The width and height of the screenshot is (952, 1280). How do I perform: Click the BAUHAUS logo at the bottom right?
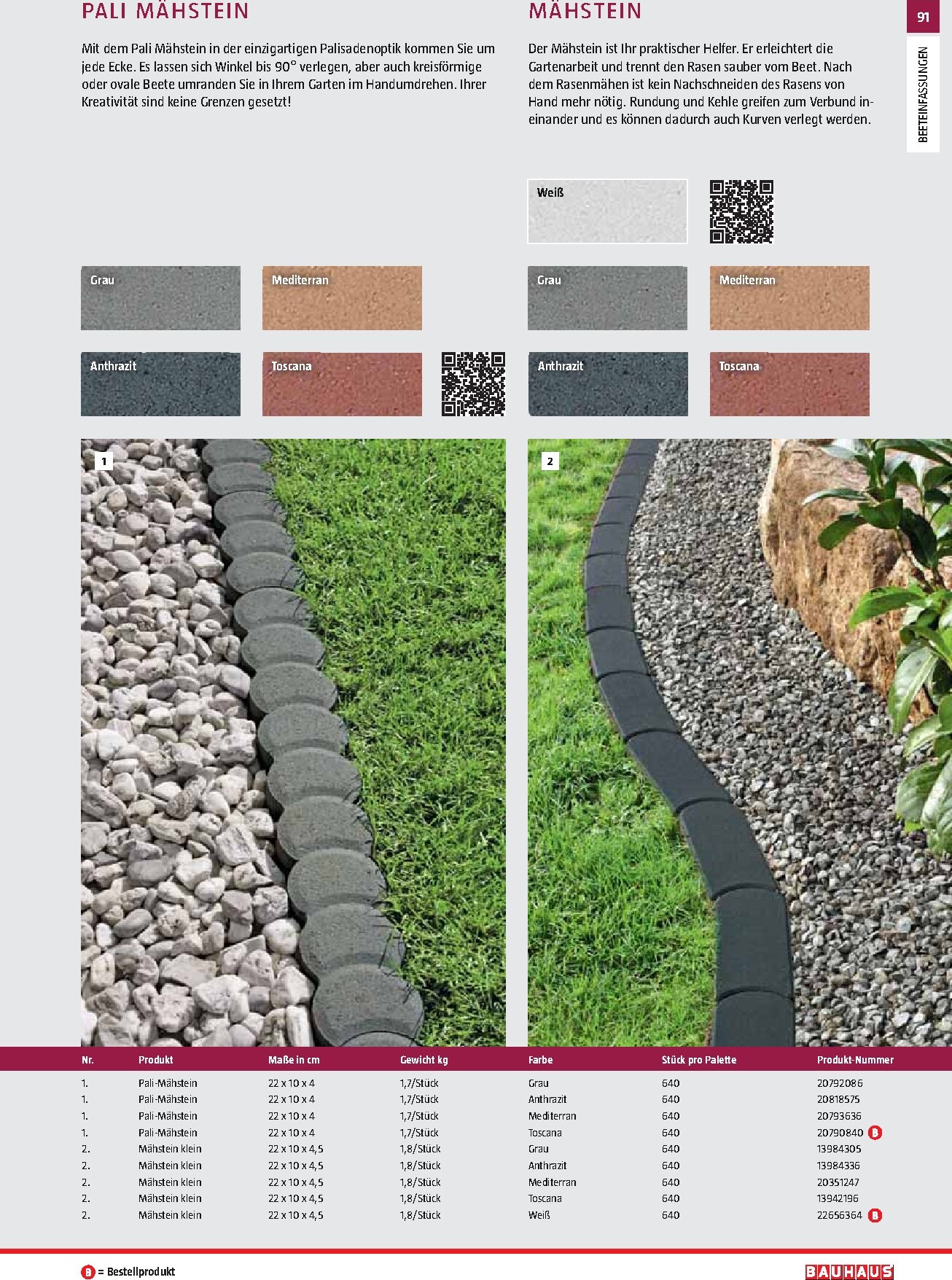(x=848, y=1271)
